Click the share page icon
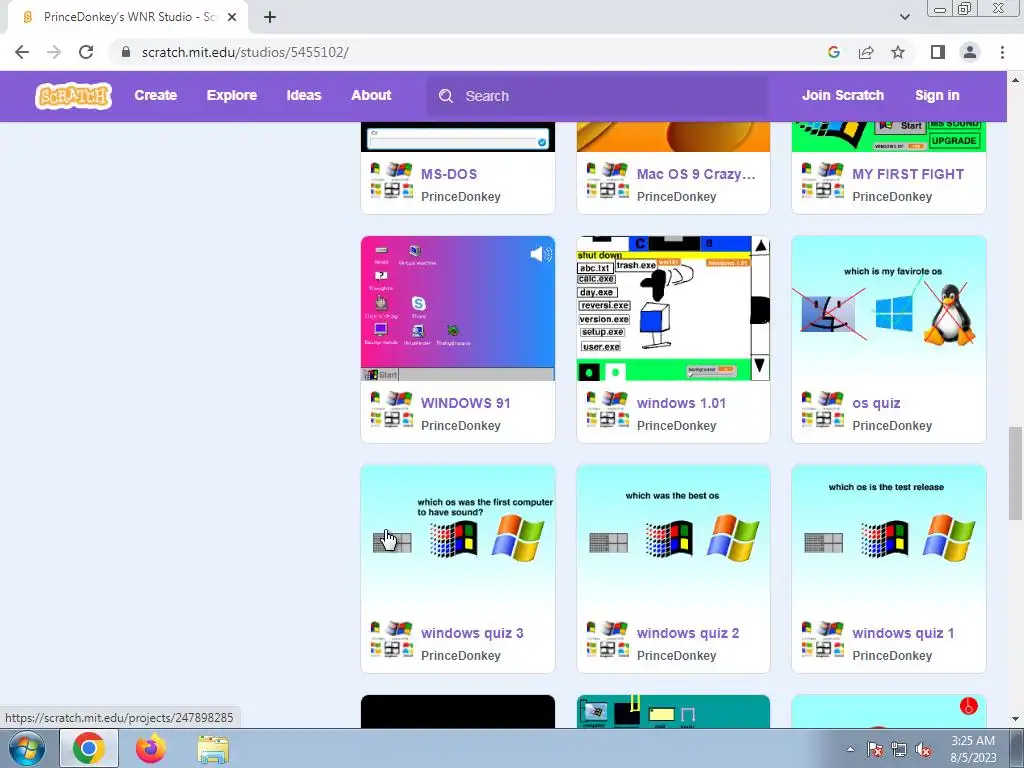 [x=866, y=52]
